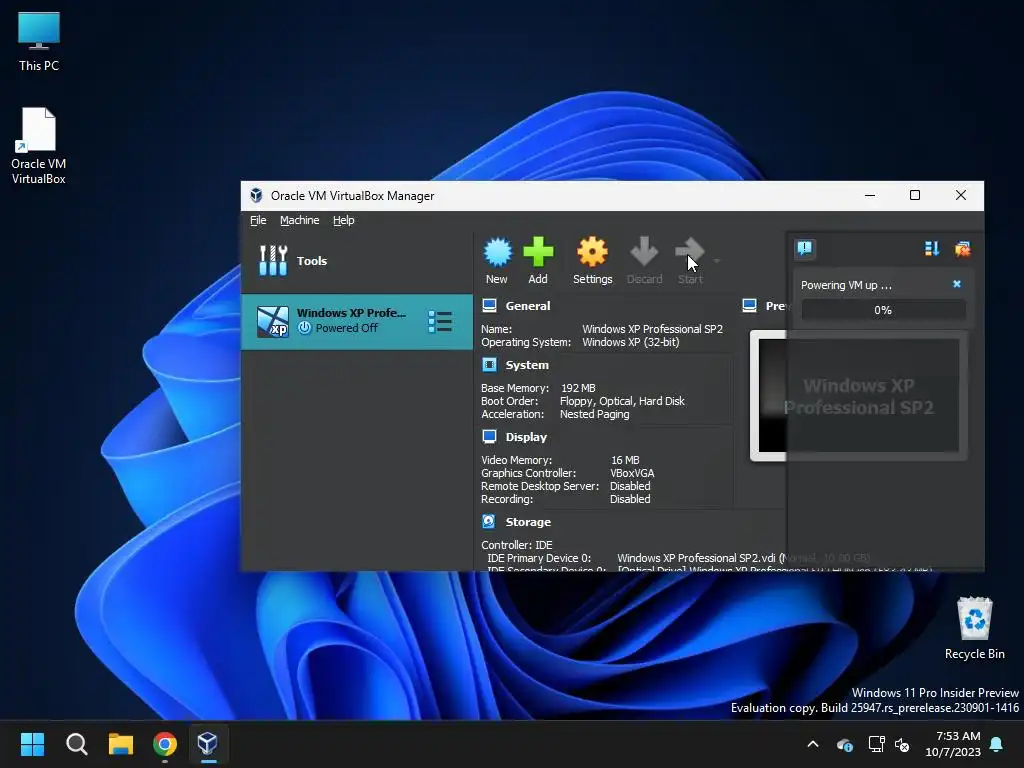Click the System chip icon
The image size is (1024, 768).
click(489, 364)
